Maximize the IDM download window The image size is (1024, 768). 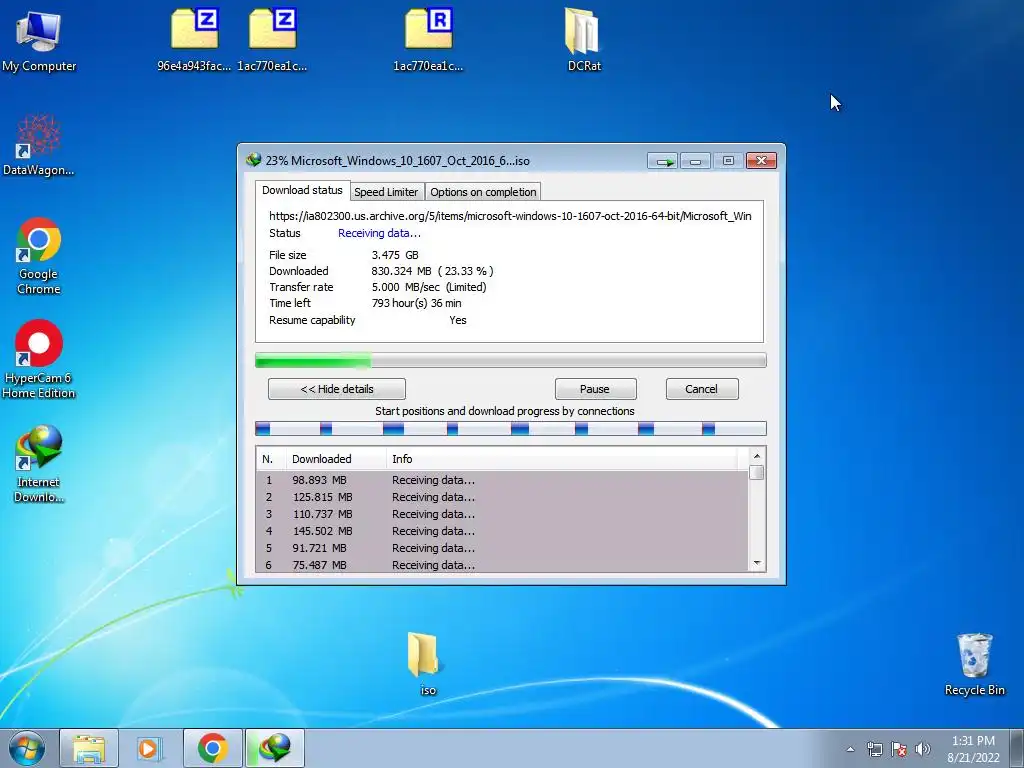[728, 161]
